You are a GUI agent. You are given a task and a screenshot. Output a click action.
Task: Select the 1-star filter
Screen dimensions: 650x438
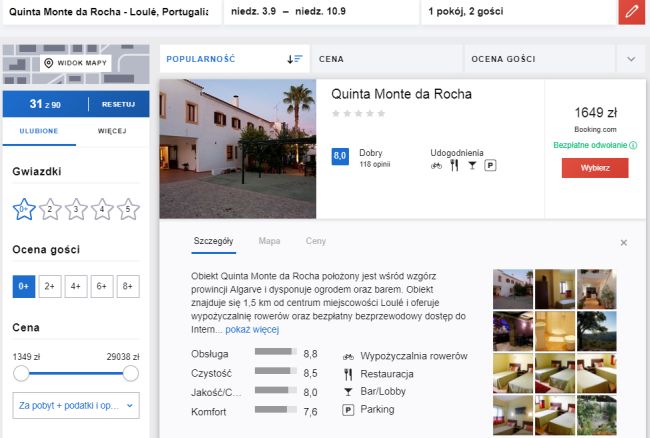click(x=24, y=209)
